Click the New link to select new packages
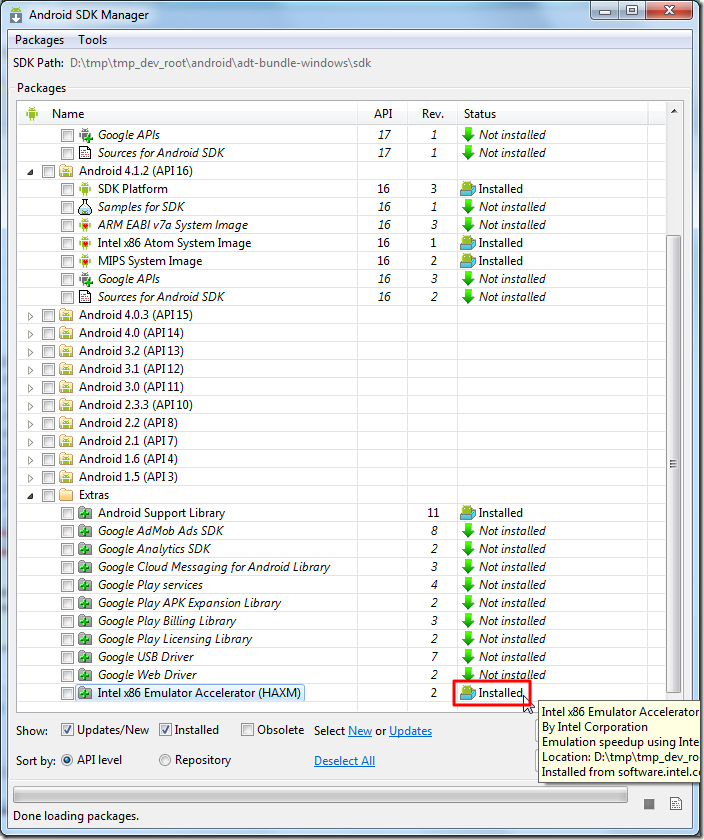704x840 pixels. coord(360,731)
